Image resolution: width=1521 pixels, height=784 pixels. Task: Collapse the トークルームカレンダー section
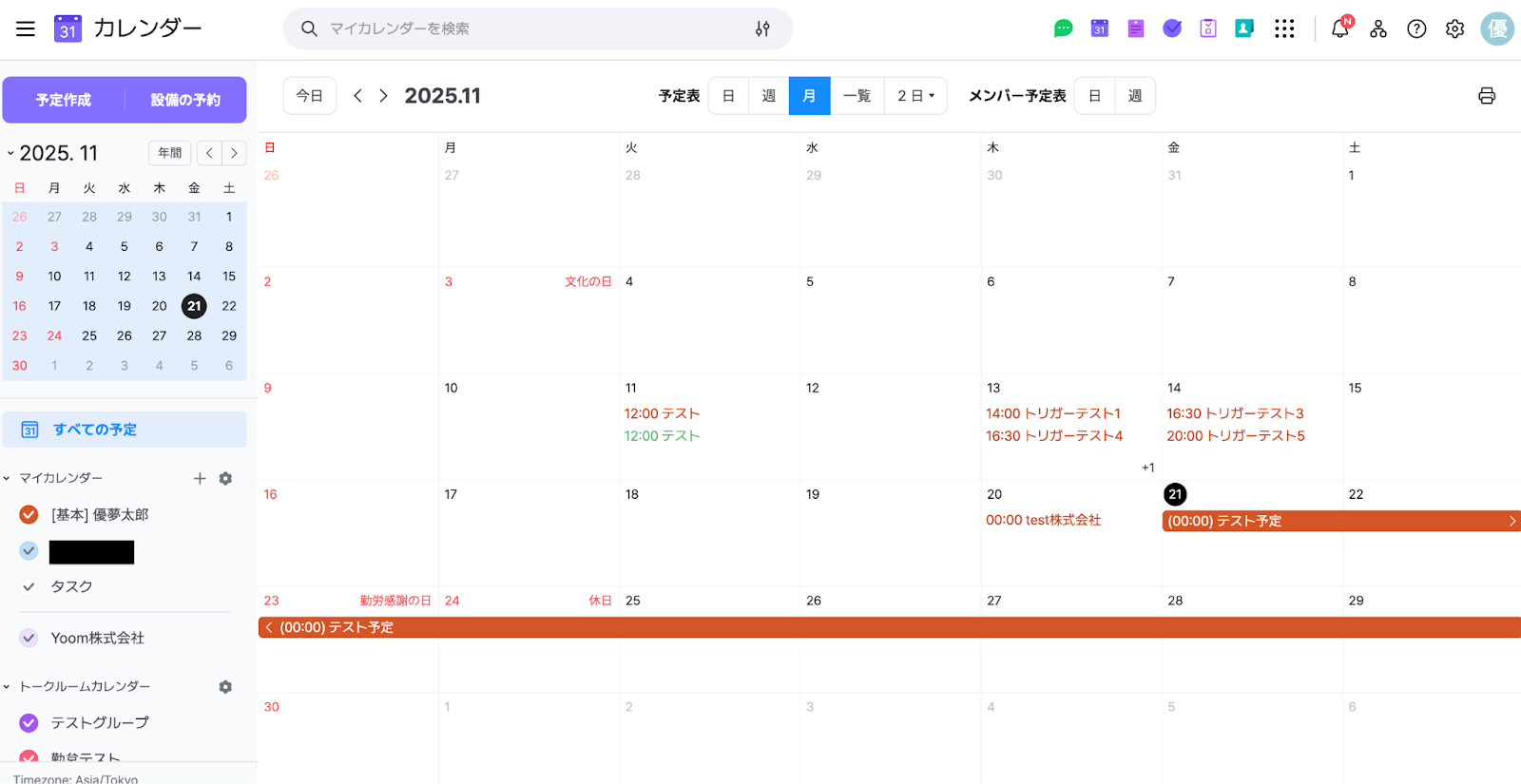tap(8, 686)
